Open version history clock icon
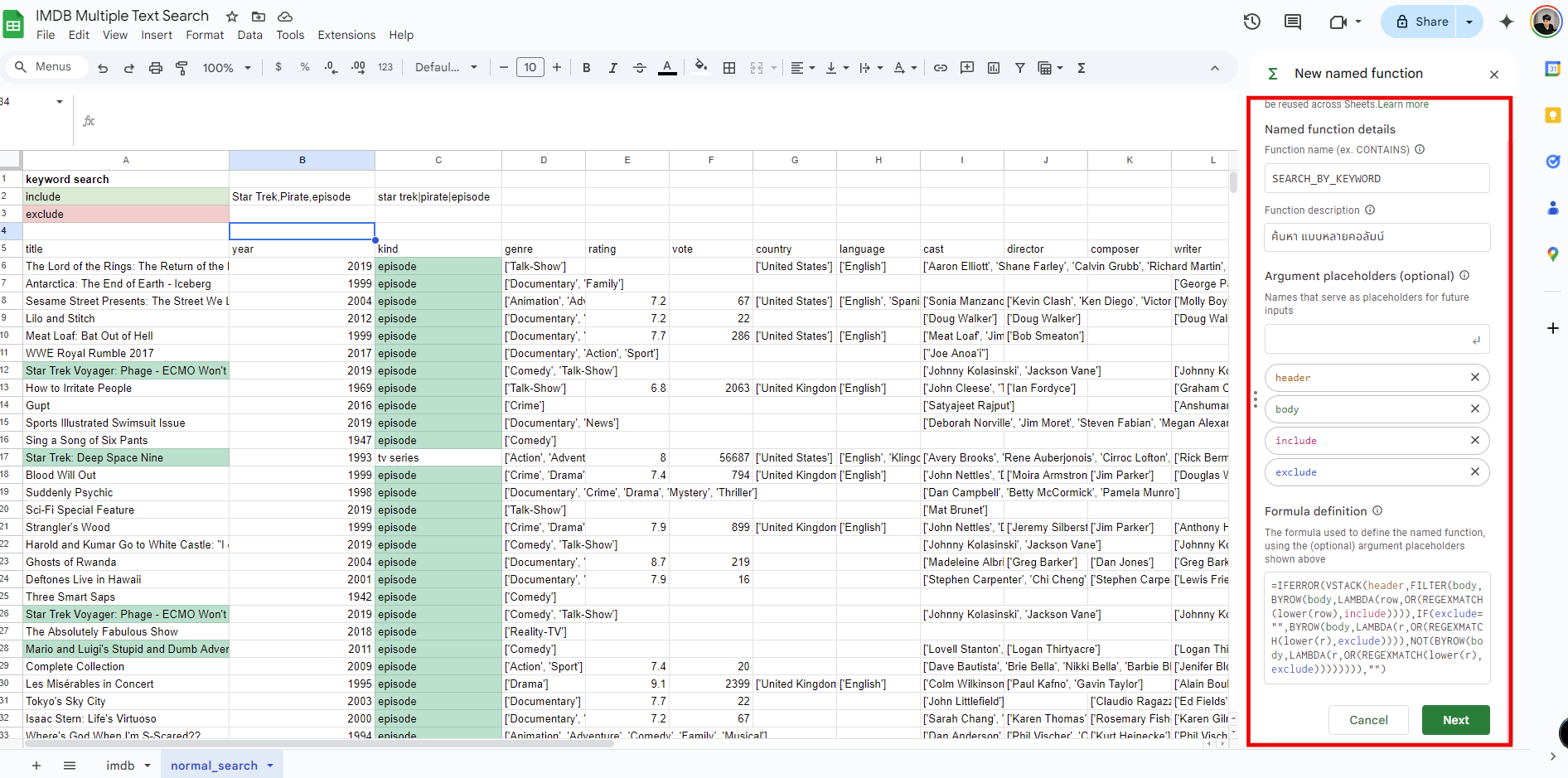 click(1252, 22)
